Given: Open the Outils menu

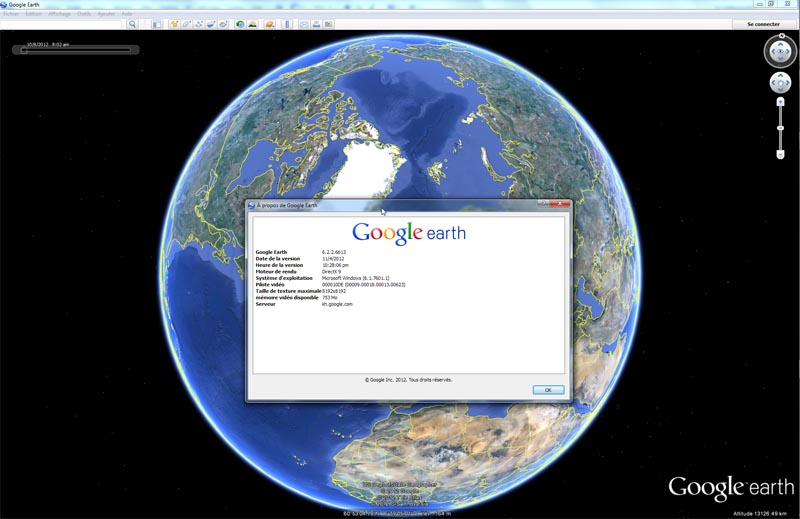Looking at the screenshot, I should coord(84,14).
